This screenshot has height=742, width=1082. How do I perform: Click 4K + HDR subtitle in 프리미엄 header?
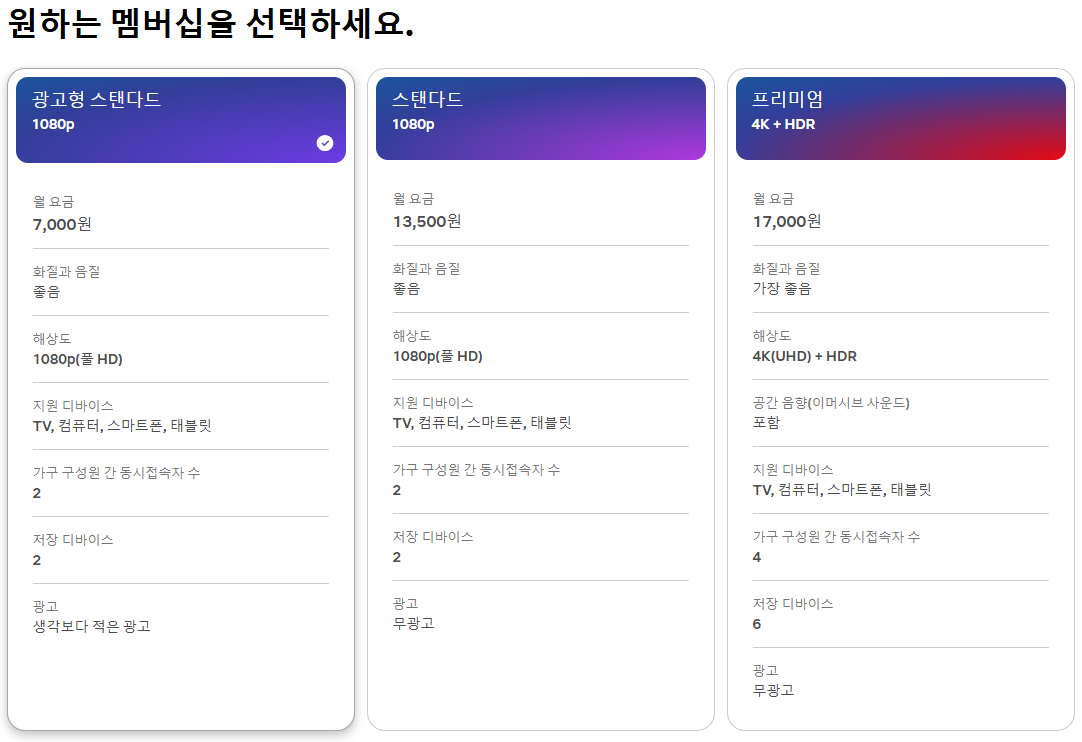click(783, 124)
